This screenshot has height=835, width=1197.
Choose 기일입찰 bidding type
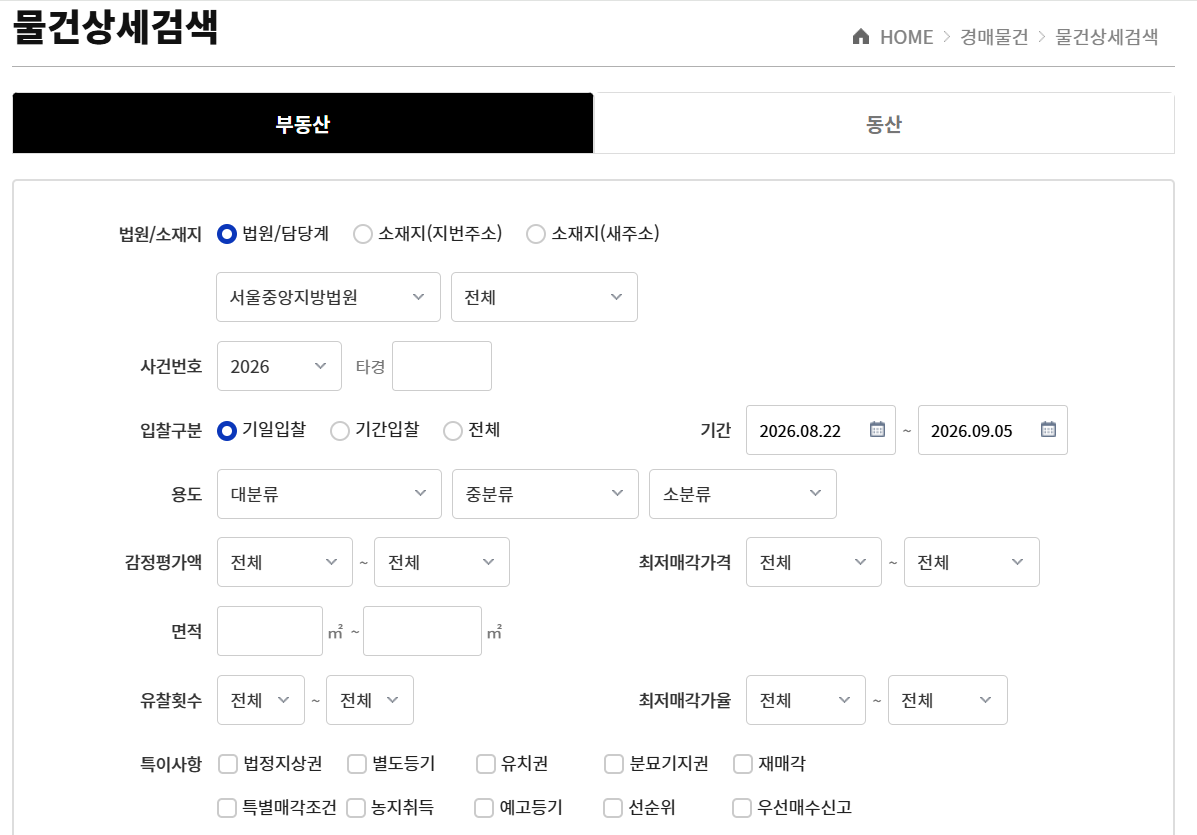pos(227,430)
